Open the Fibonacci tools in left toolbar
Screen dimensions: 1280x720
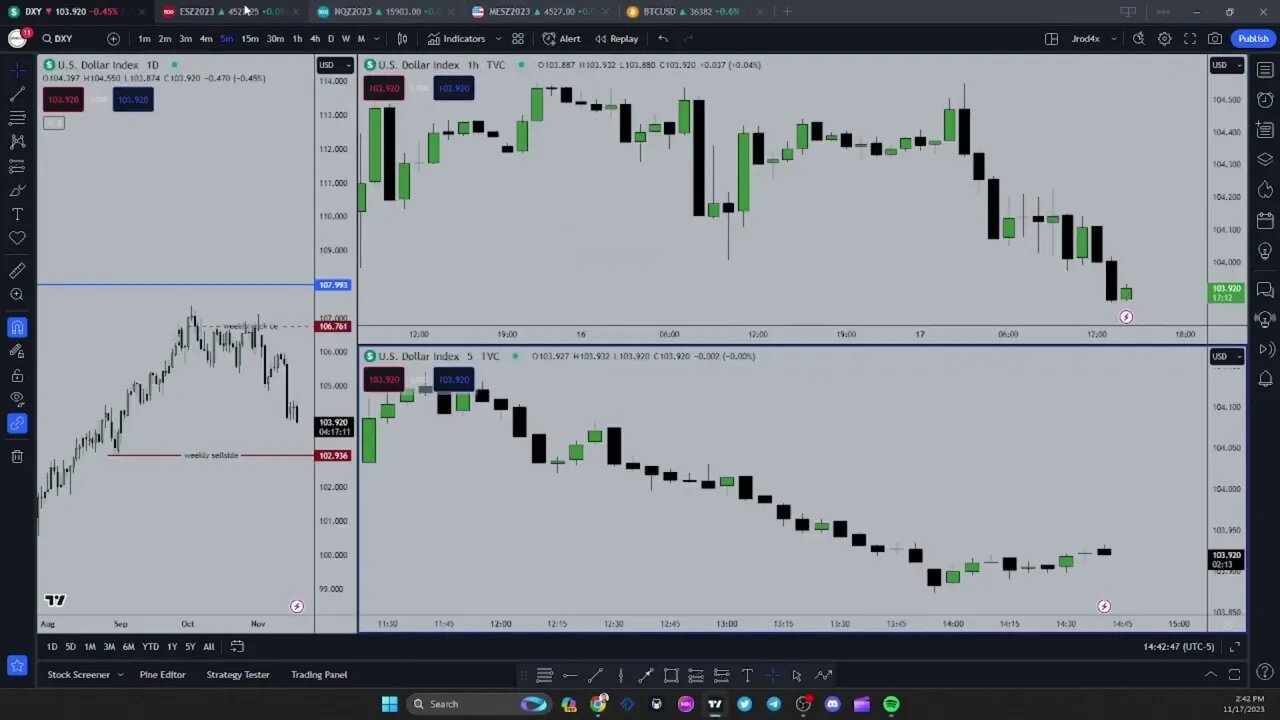click(17, 117)
